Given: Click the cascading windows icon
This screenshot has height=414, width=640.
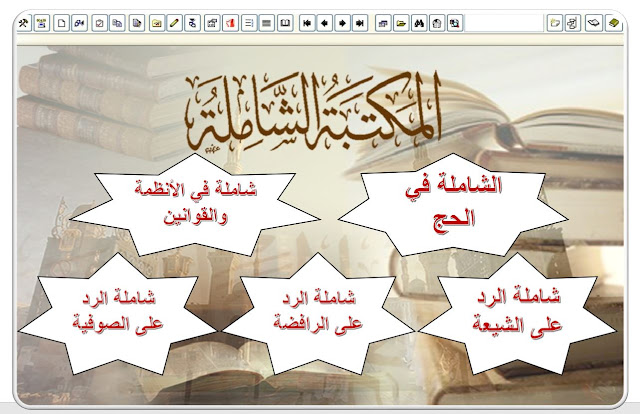Looking at the screenshot, I should point(383,23).
